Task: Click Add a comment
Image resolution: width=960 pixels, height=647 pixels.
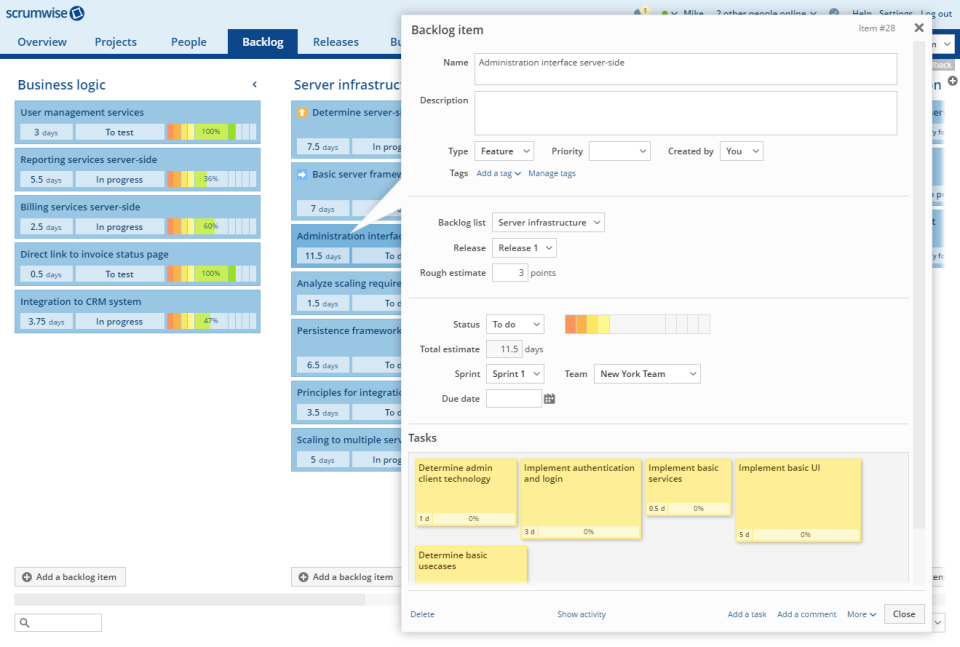Action: click(x=806, y=614)
